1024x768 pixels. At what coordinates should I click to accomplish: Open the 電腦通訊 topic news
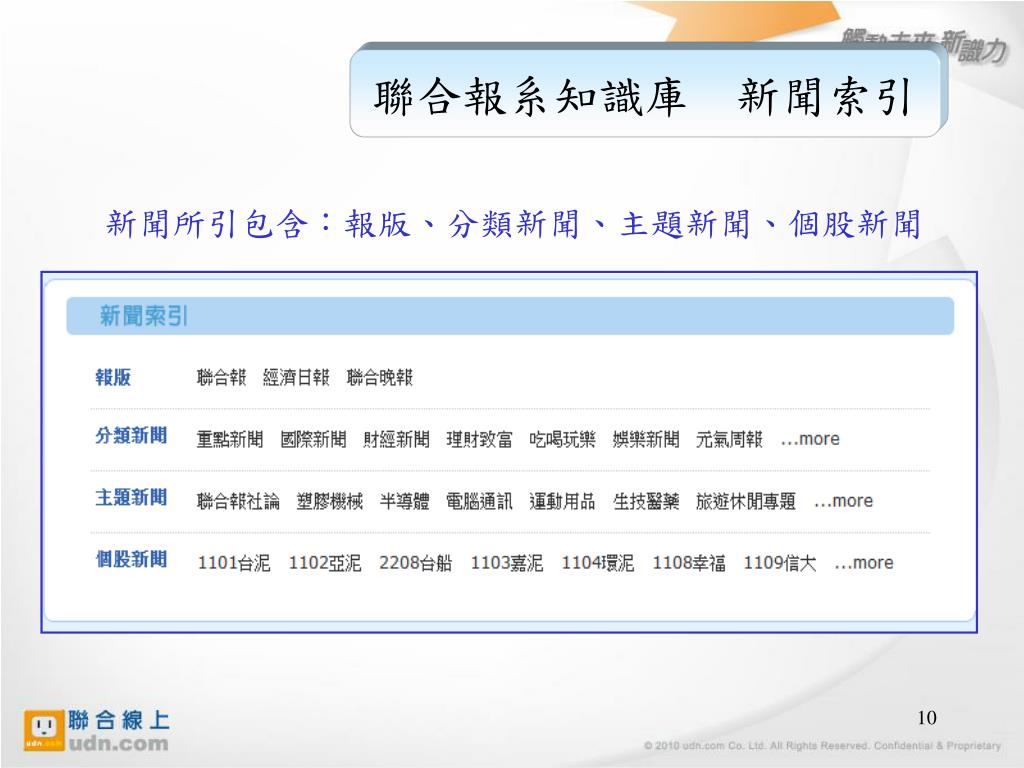coord(479,502)
